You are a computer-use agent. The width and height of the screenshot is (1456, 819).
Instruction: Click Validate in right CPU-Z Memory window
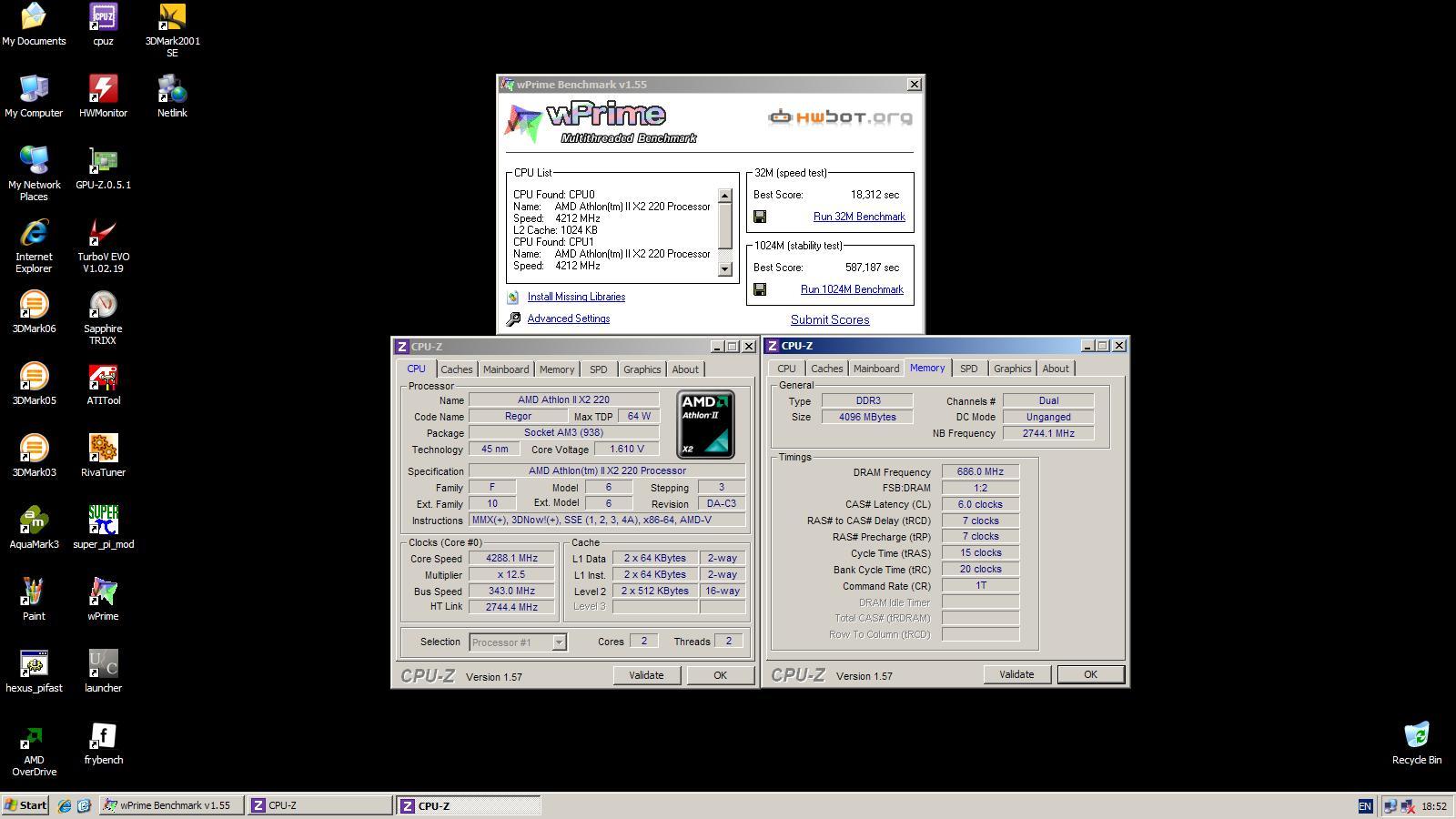pos(1016,674)
